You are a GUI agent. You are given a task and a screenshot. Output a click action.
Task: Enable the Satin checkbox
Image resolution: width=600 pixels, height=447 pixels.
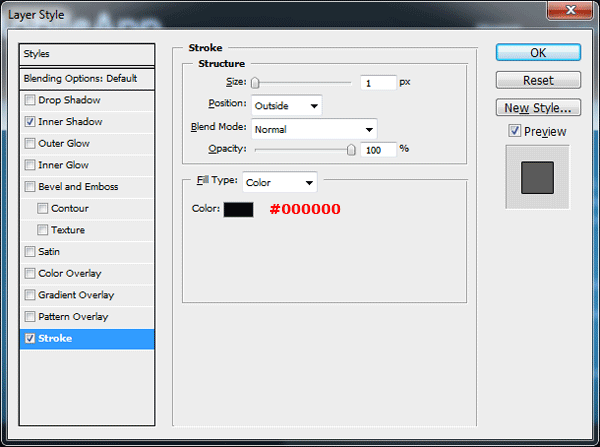coord(30,252)
